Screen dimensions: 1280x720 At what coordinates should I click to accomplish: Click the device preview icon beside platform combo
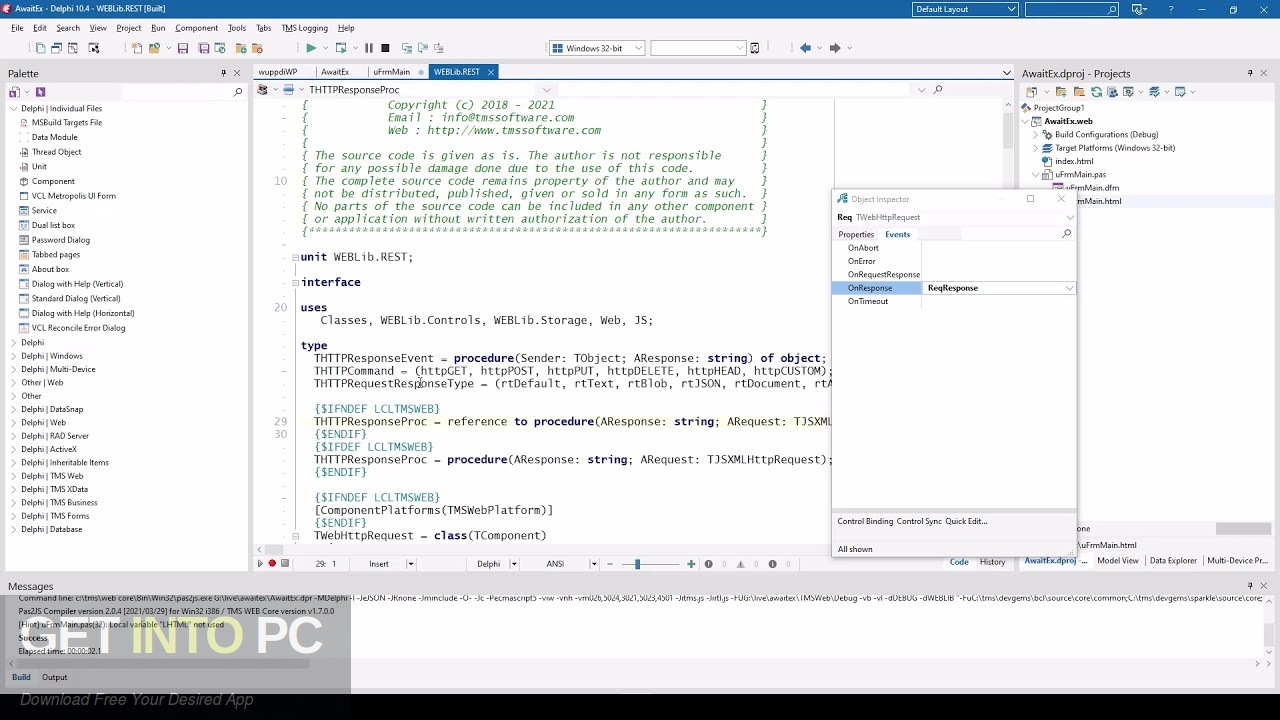point(755,48)
